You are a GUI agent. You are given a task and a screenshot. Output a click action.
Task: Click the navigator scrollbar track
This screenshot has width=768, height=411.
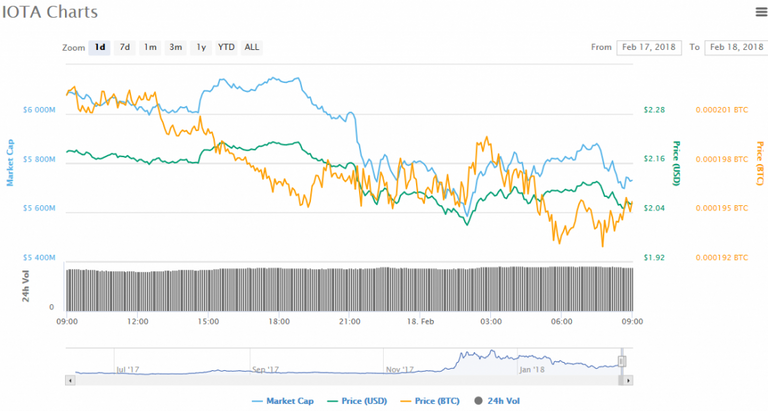347,380
